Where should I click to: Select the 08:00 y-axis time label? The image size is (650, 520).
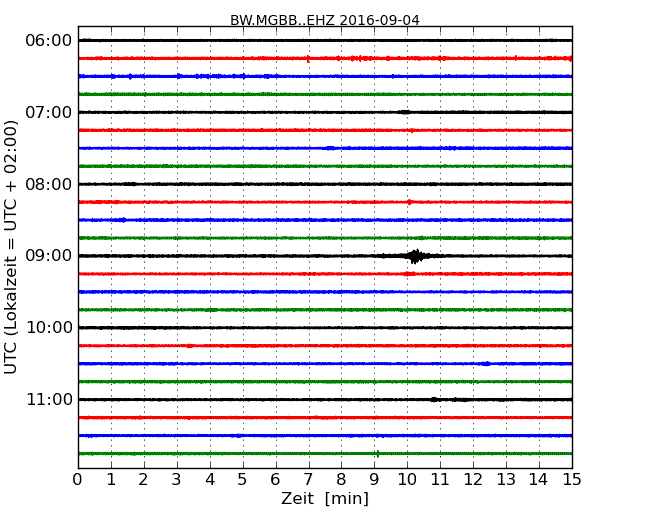pyautogui.click(x=49, y=184)
